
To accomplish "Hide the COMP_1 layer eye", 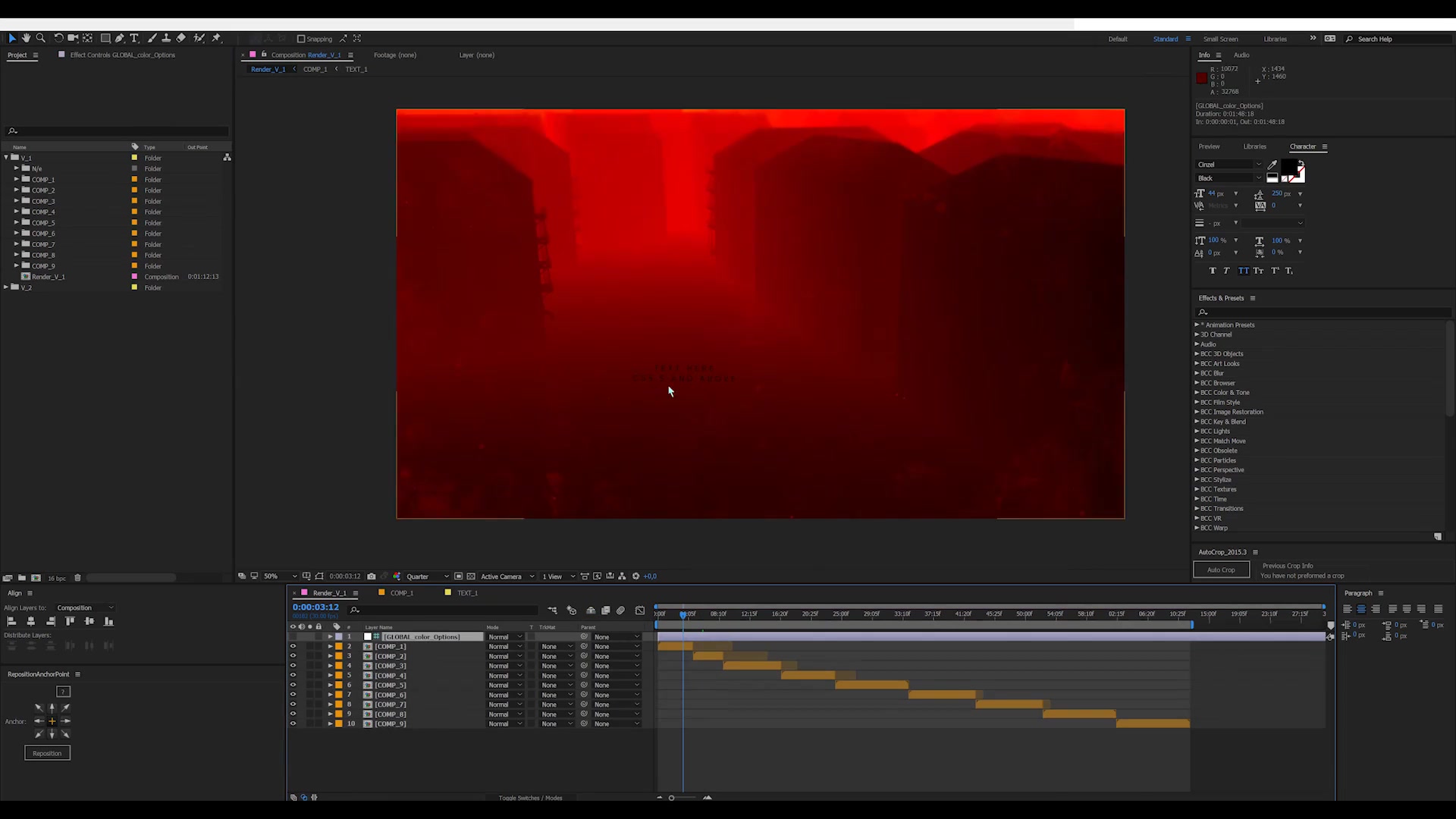I will pyautogui.click(x=293, y=647).
